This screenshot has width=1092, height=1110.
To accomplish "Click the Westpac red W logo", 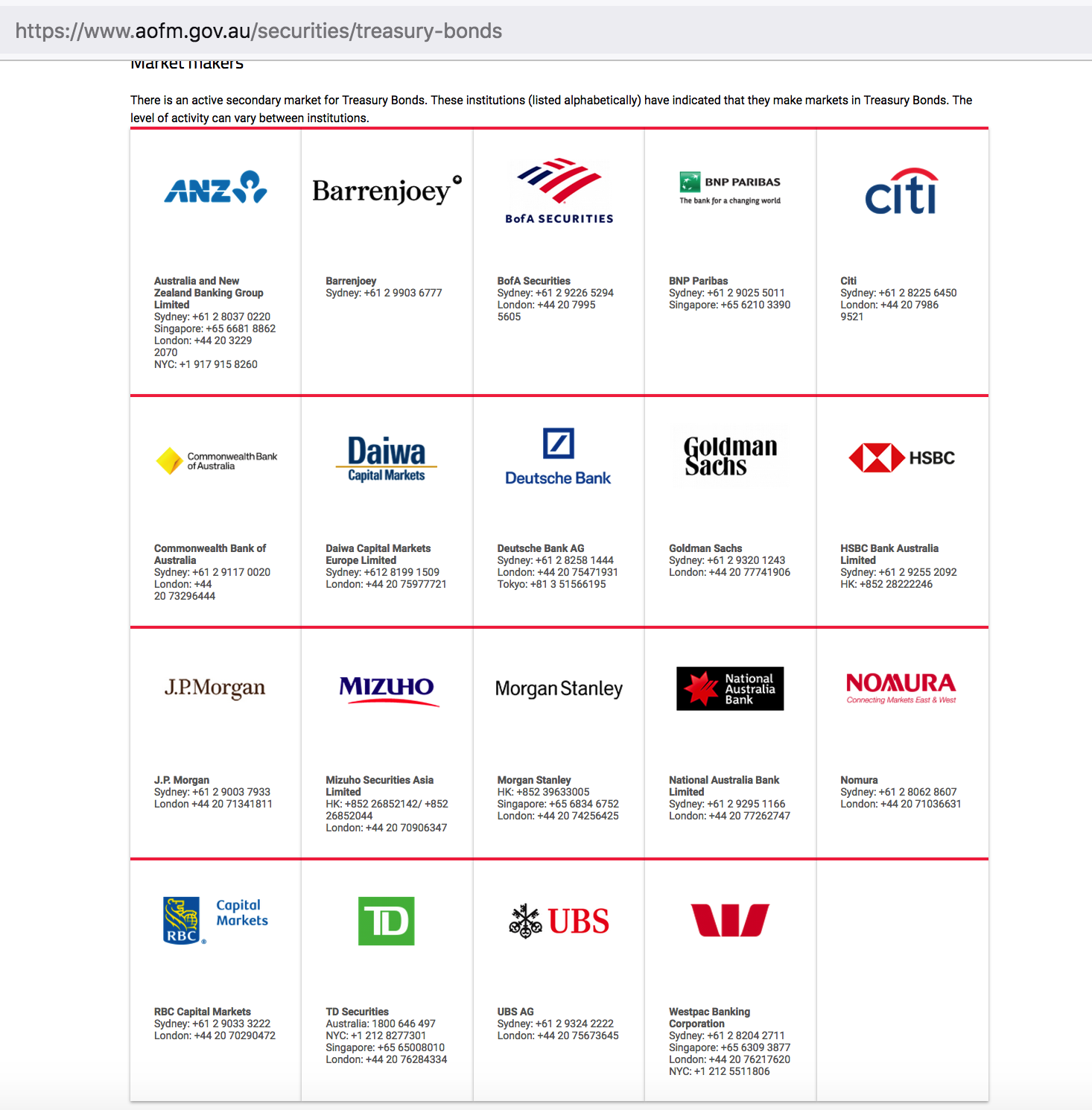I will tap(730, 920).
